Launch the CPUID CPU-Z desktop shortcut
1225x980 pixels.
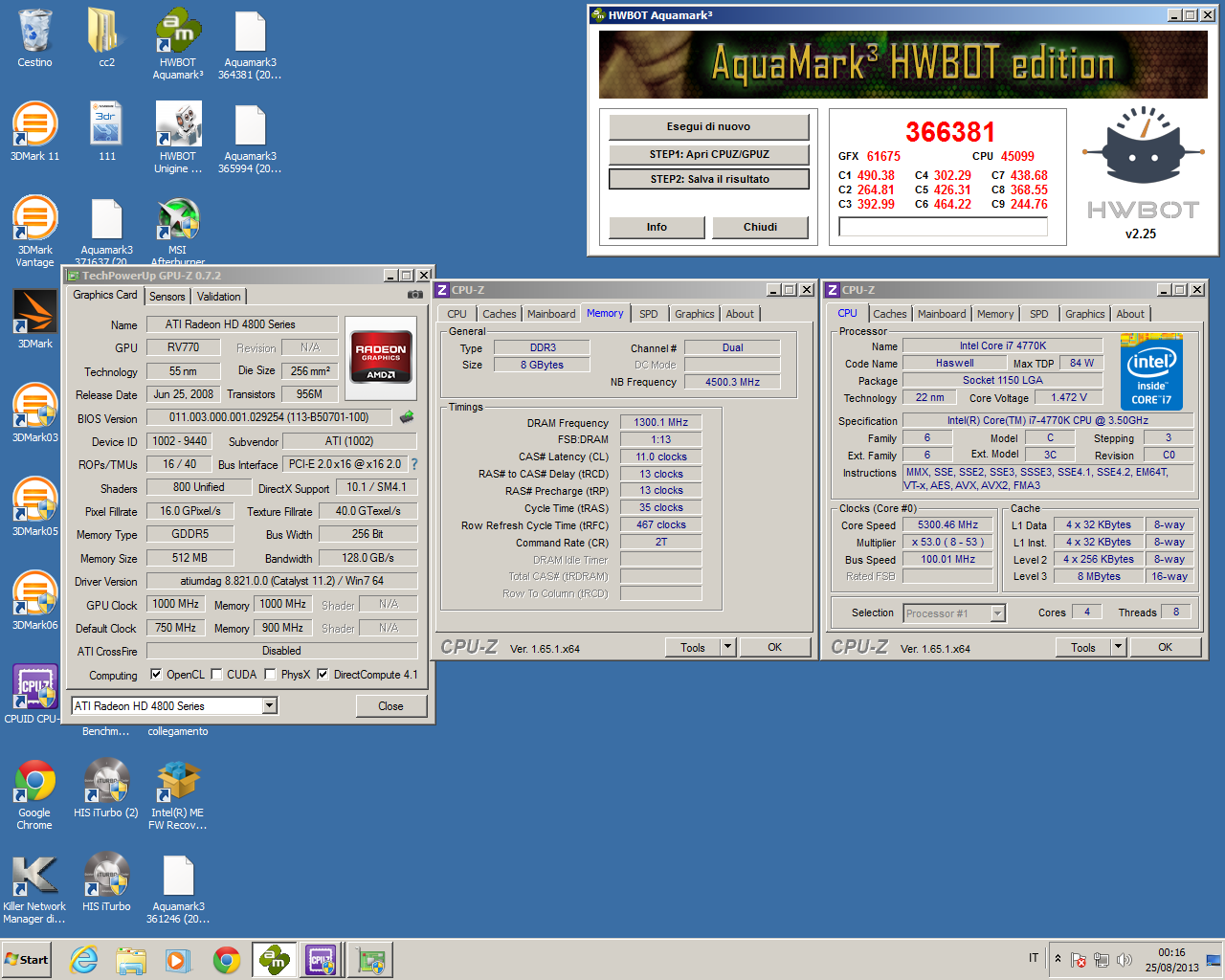pos(33,695)
